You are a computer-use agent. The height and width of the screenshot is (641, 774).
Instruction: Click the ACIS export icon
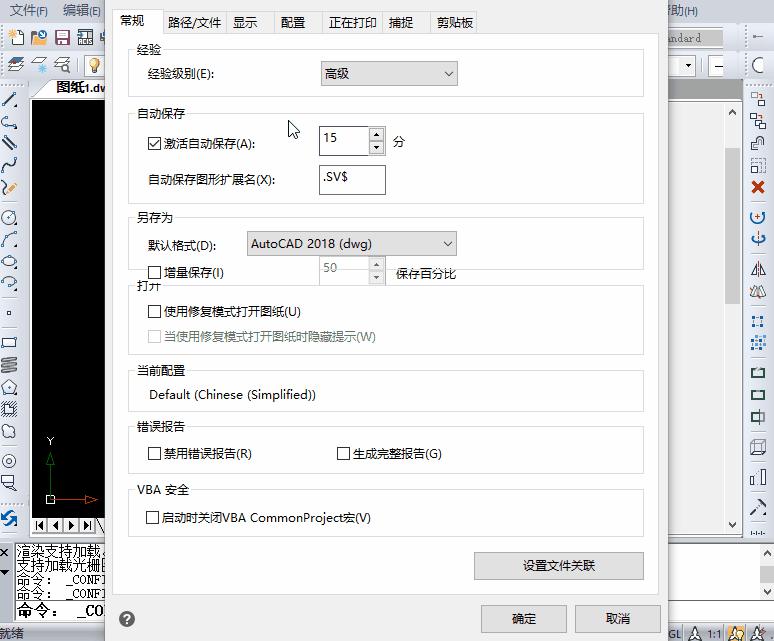85,38
